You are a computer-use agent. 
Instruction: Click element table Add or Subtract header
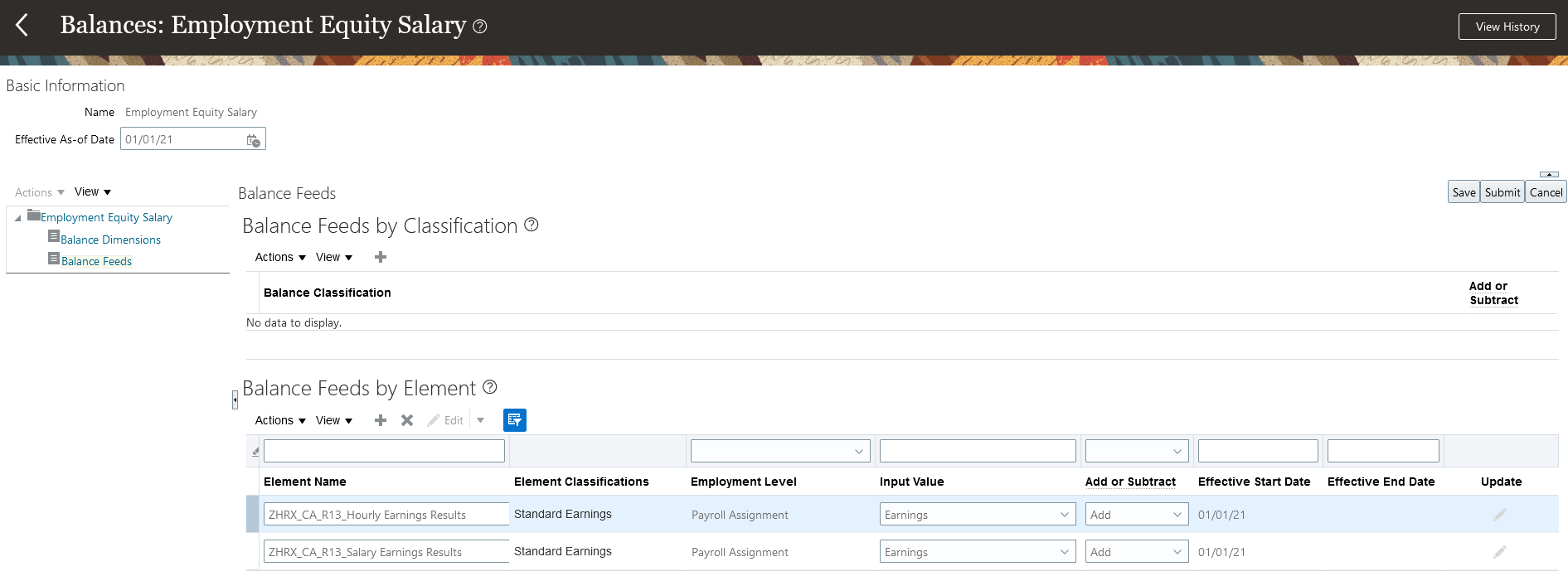point(1130,482)
